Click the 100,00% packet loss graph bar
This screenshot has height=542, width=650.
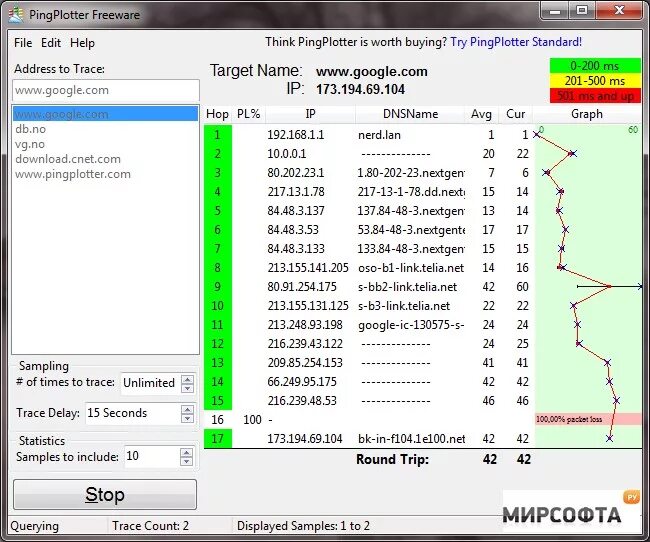589,419
